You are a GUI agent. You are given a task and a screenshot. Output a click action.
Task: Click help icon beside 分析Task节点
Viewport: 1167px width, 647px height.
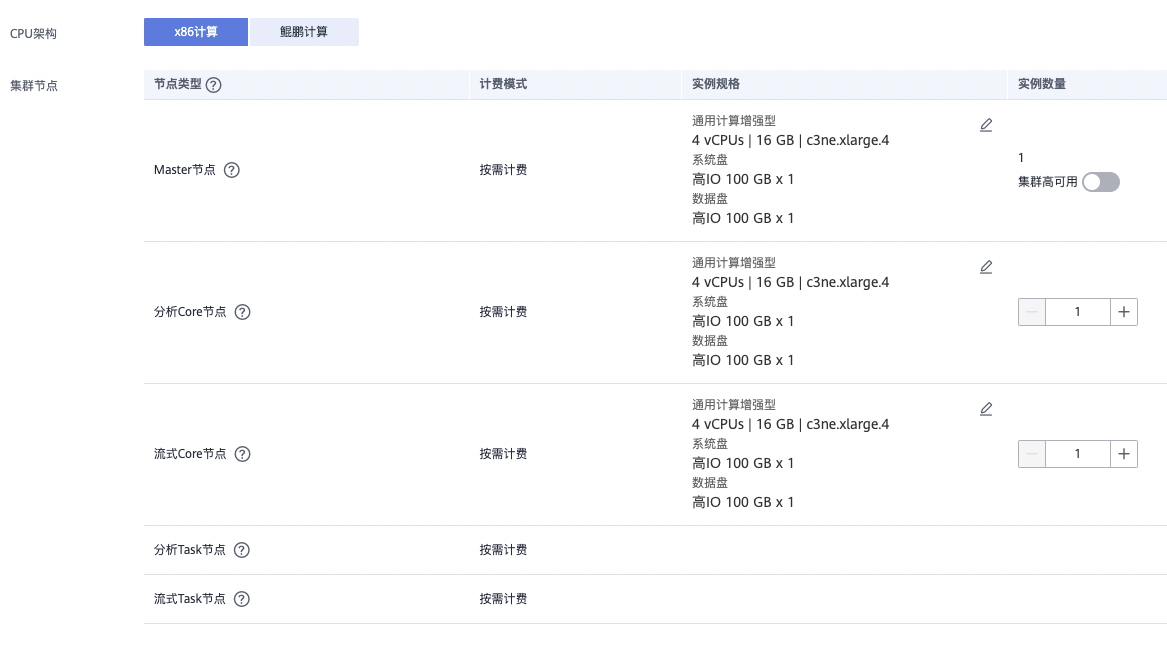pyautogui.click(x=241, y=550)
